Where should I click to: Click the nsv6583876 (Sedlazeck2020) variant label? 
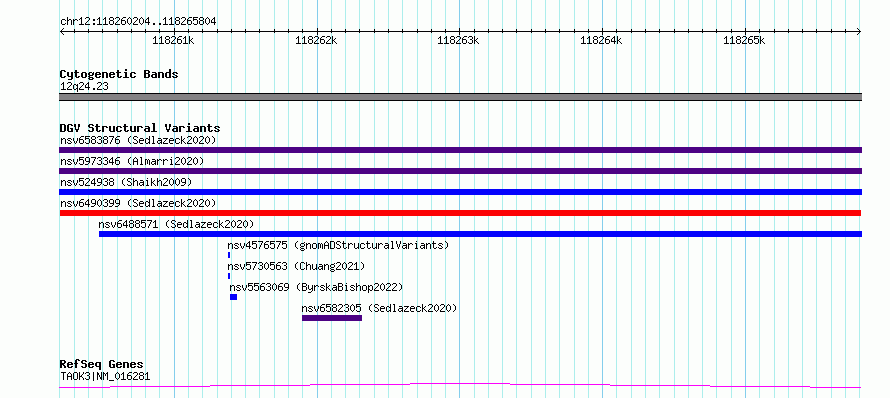[138, 140]
